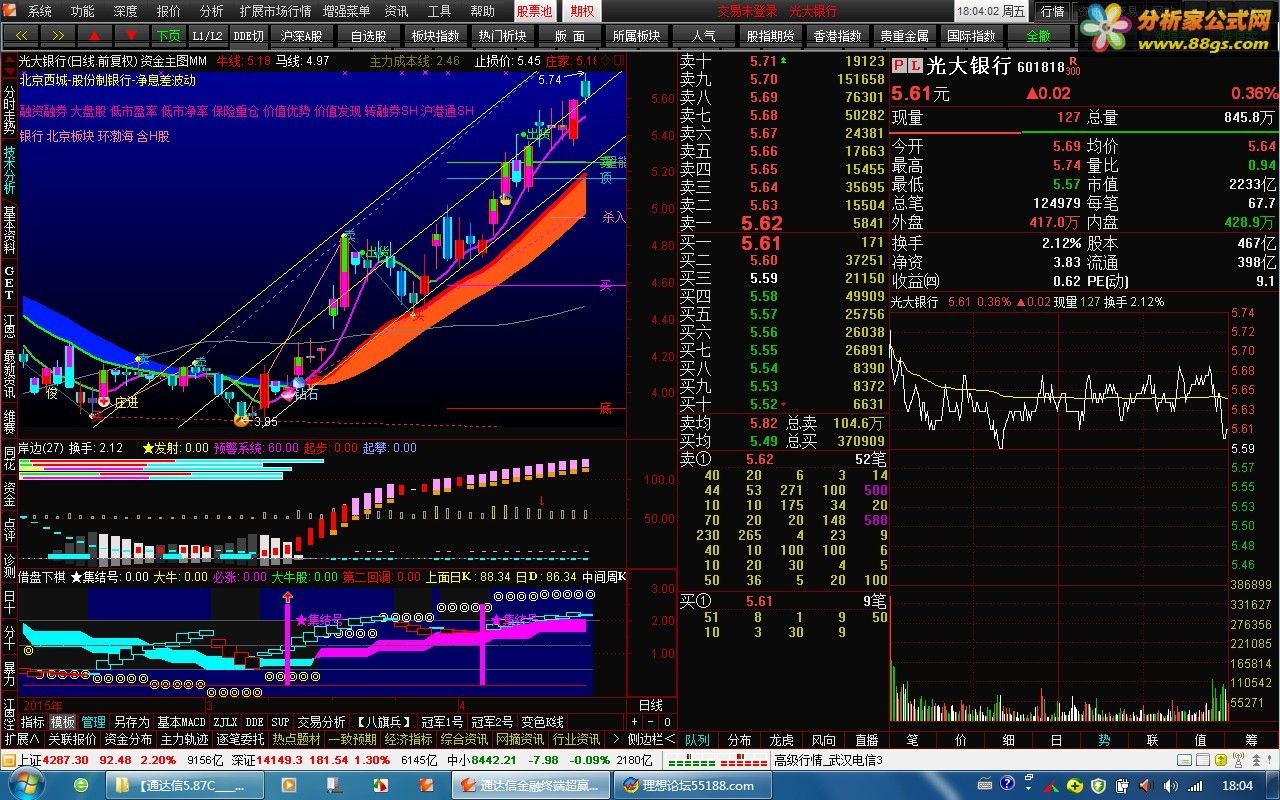Click the power plug tray icon
Viewport: 1280px width, 800px height.
coord(1122,786)
